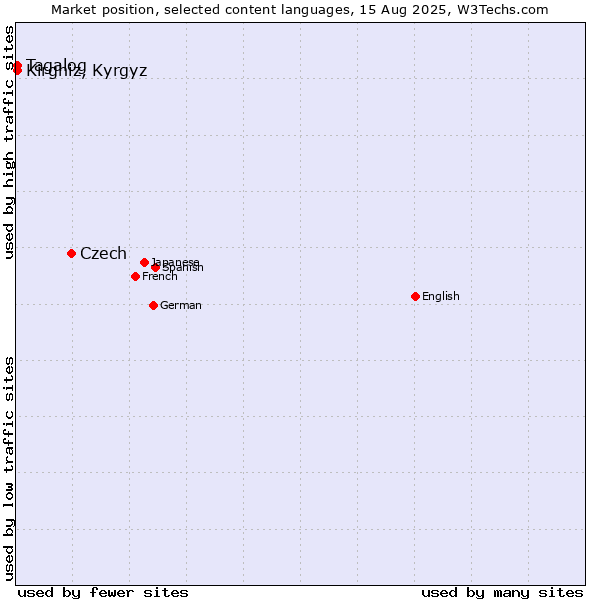The width and height of the screenshot is (600, 600).
Task: Click the 'used by low traffic sites' axis label
Action: pos(9,469)
